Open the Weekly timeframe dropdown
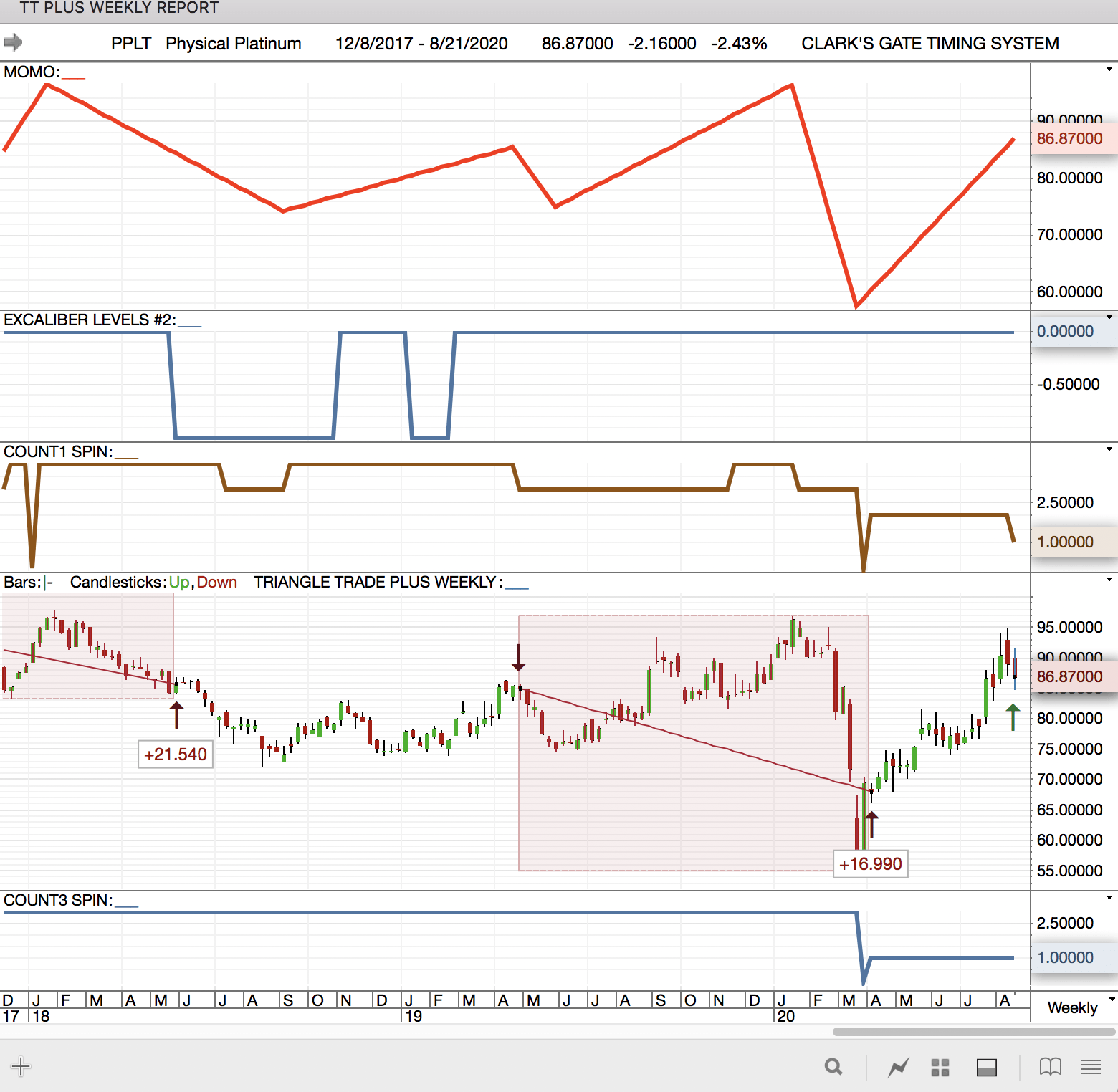Image resolution: width=1118 pixels, height=1092 pixels. pos(1079,1007)
